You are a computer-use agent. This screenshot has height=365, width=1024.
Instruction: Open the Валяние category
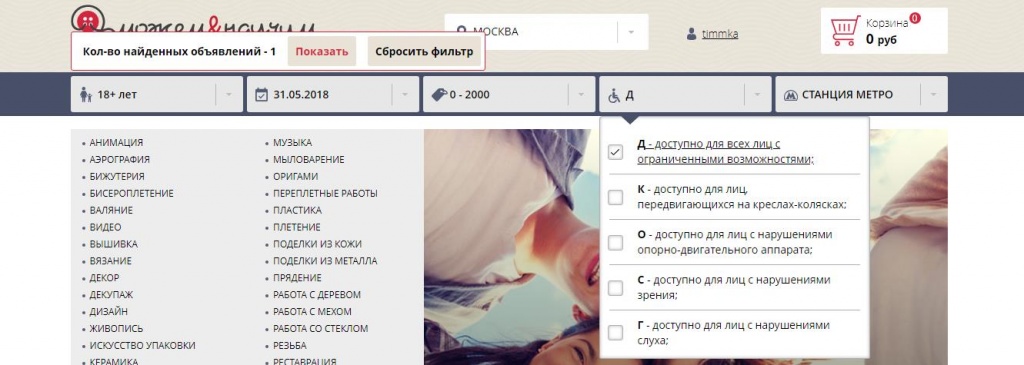coord(111,210)
